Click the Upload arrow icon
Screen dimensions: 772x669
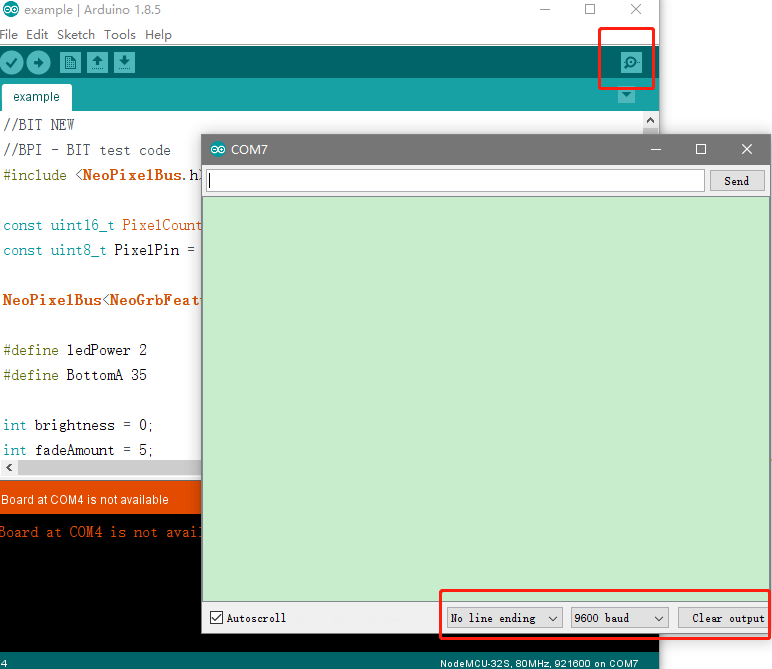tap(38, 63)
